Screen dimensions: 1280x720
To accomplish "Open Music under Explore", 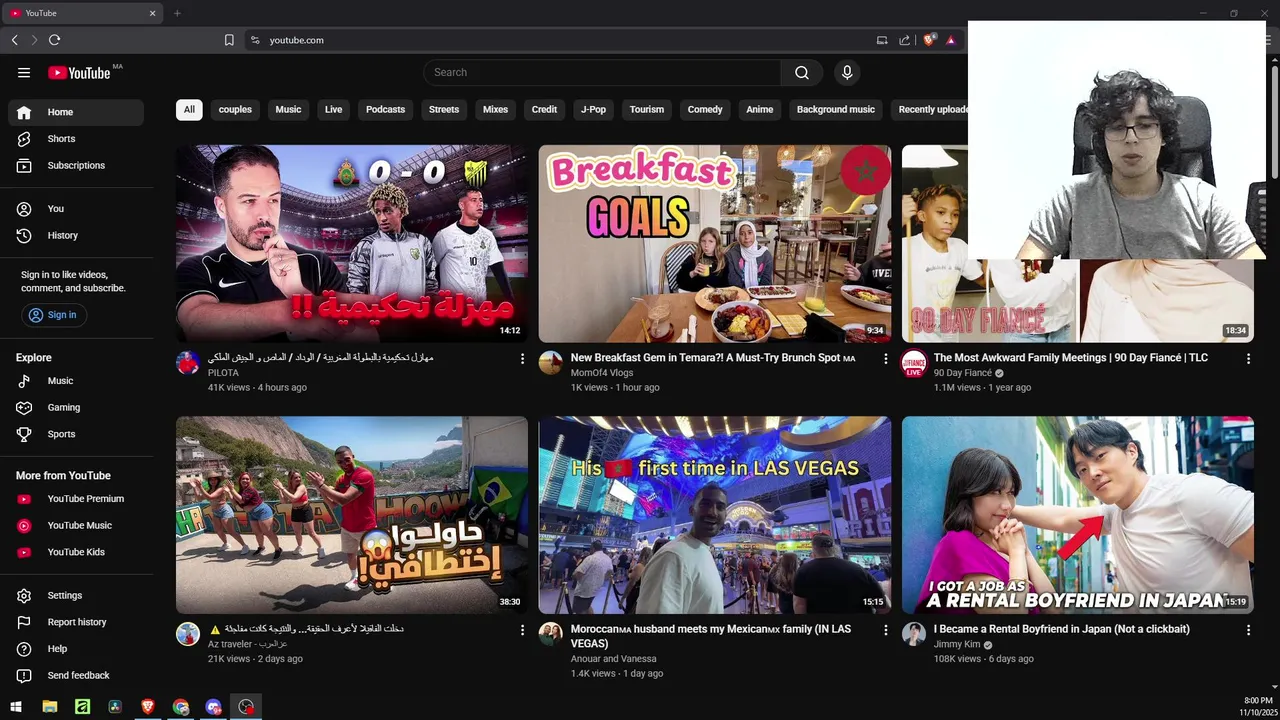I will click(76, 381).
